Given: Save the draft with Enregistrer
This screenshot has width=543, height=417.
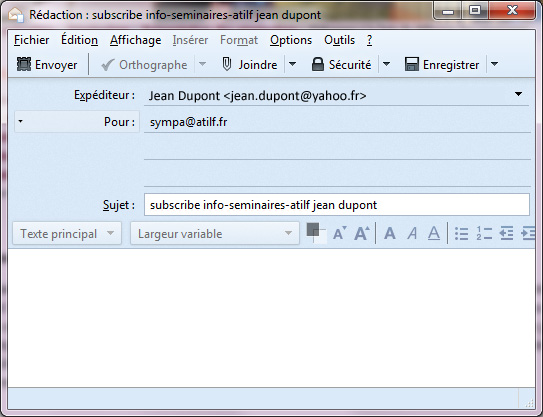Looking at the screenshot, I should [442, 65].
